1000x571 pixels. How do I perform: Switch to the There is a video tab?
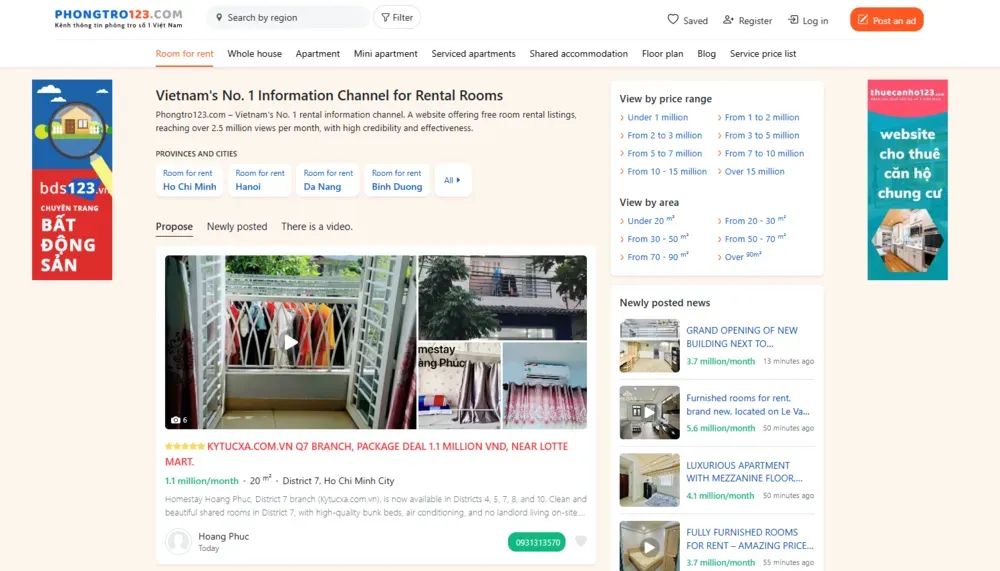point(317,226)
